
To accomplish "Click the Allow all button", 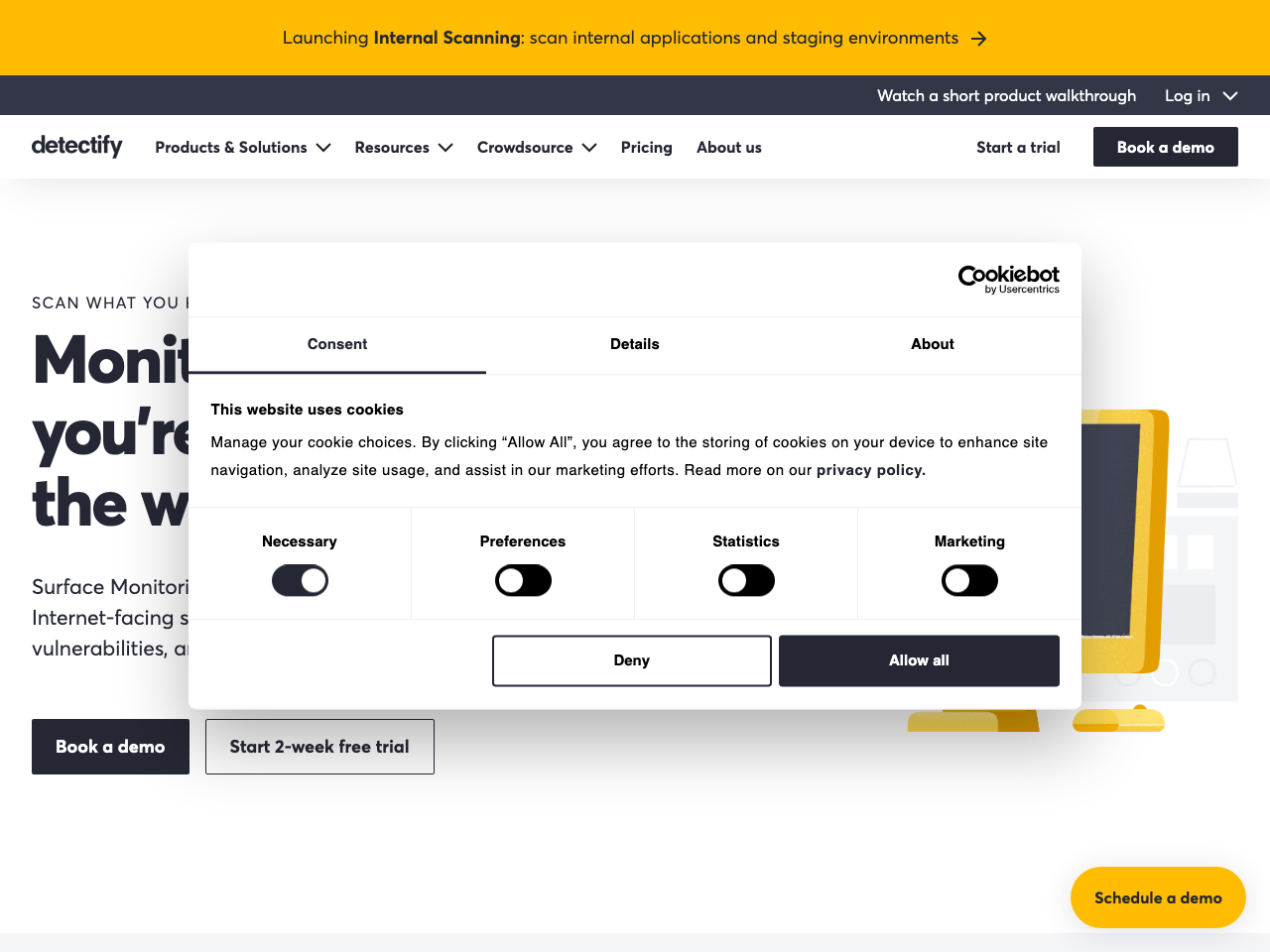I will (x=919, y=659).
